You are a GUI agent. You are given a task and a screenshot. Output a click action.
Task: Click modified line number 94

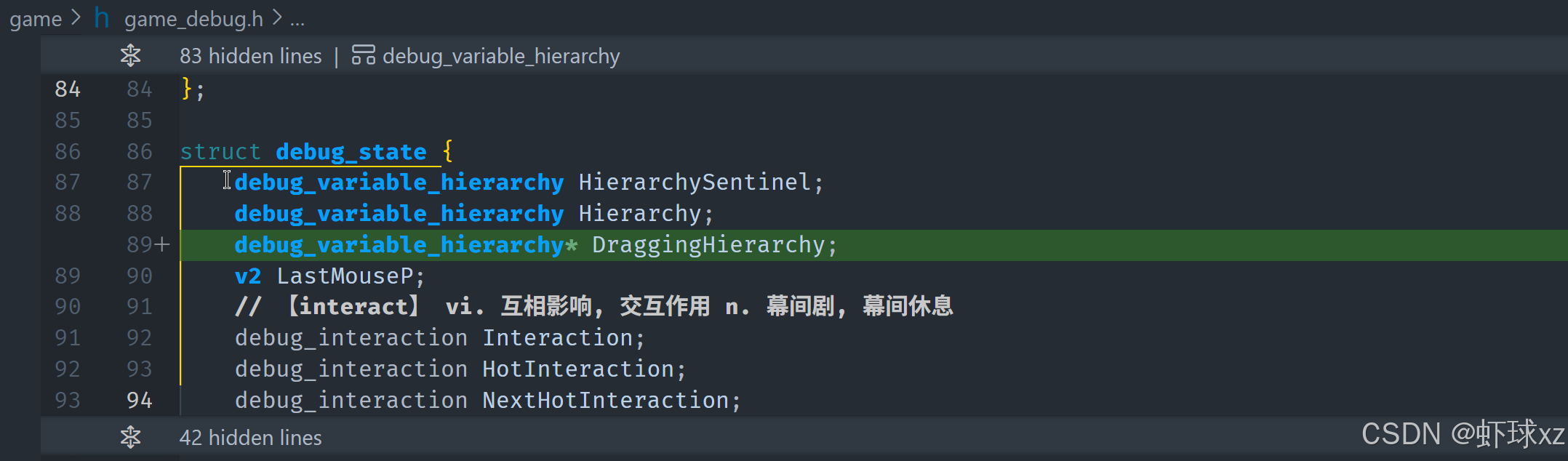tap(140, 400)
